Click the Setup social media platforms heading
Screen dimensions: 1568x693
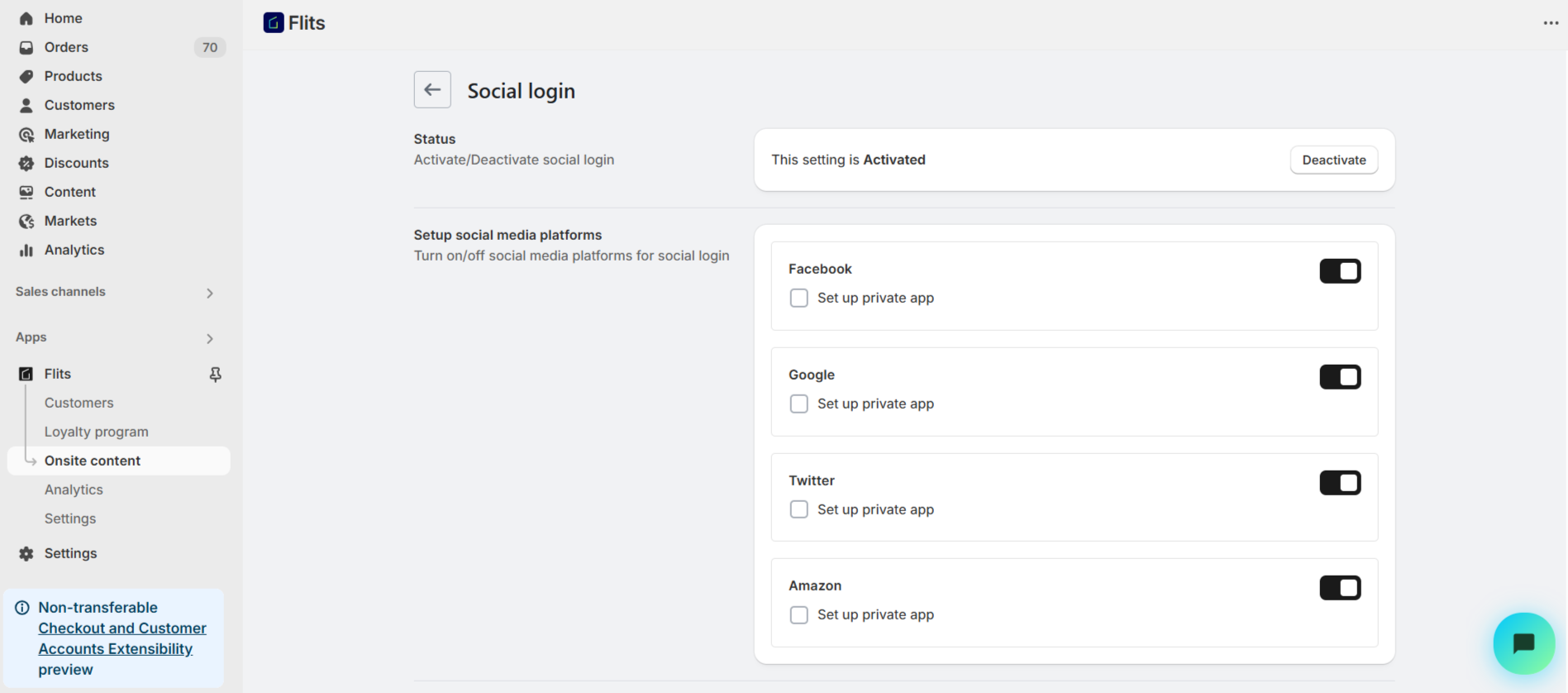pyautogui.click(x=508, y=235)
